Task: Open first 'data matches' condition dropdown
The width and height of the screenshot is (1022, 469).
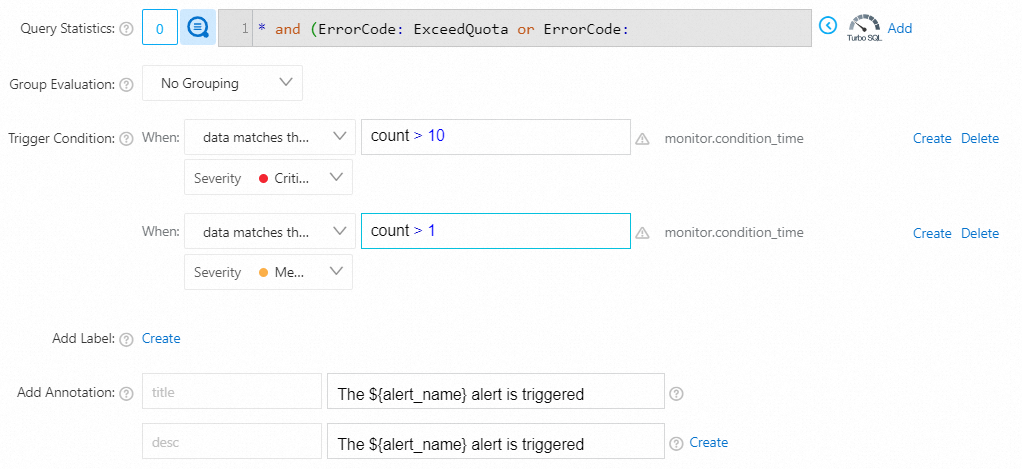Action: pos(269,138)
